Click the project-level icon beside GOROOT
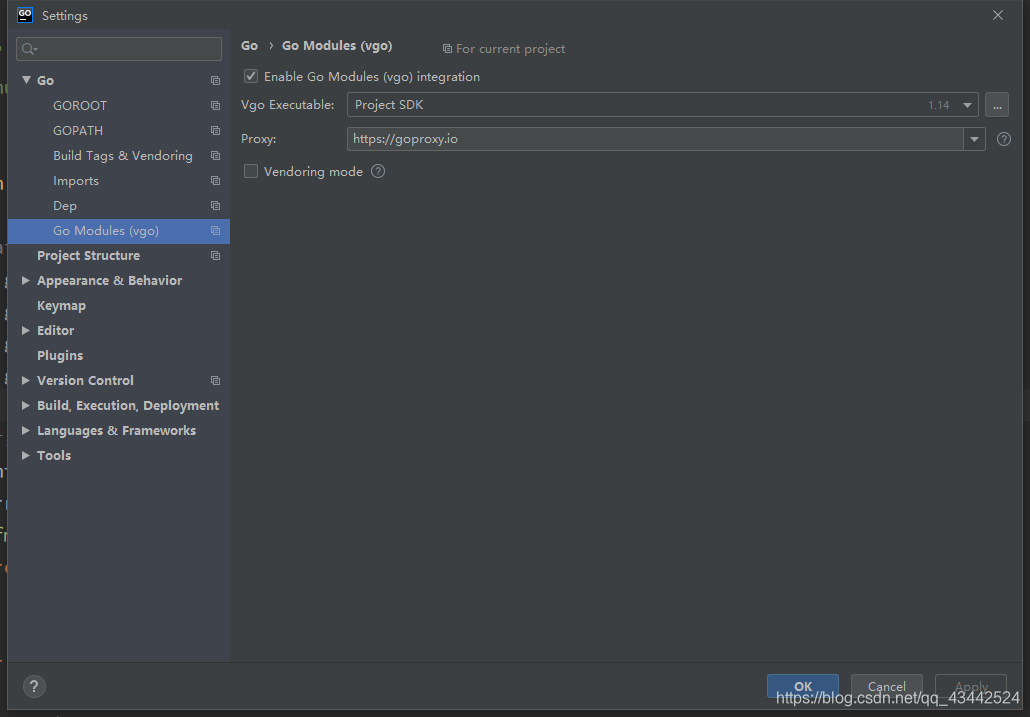 click(215, 105)
